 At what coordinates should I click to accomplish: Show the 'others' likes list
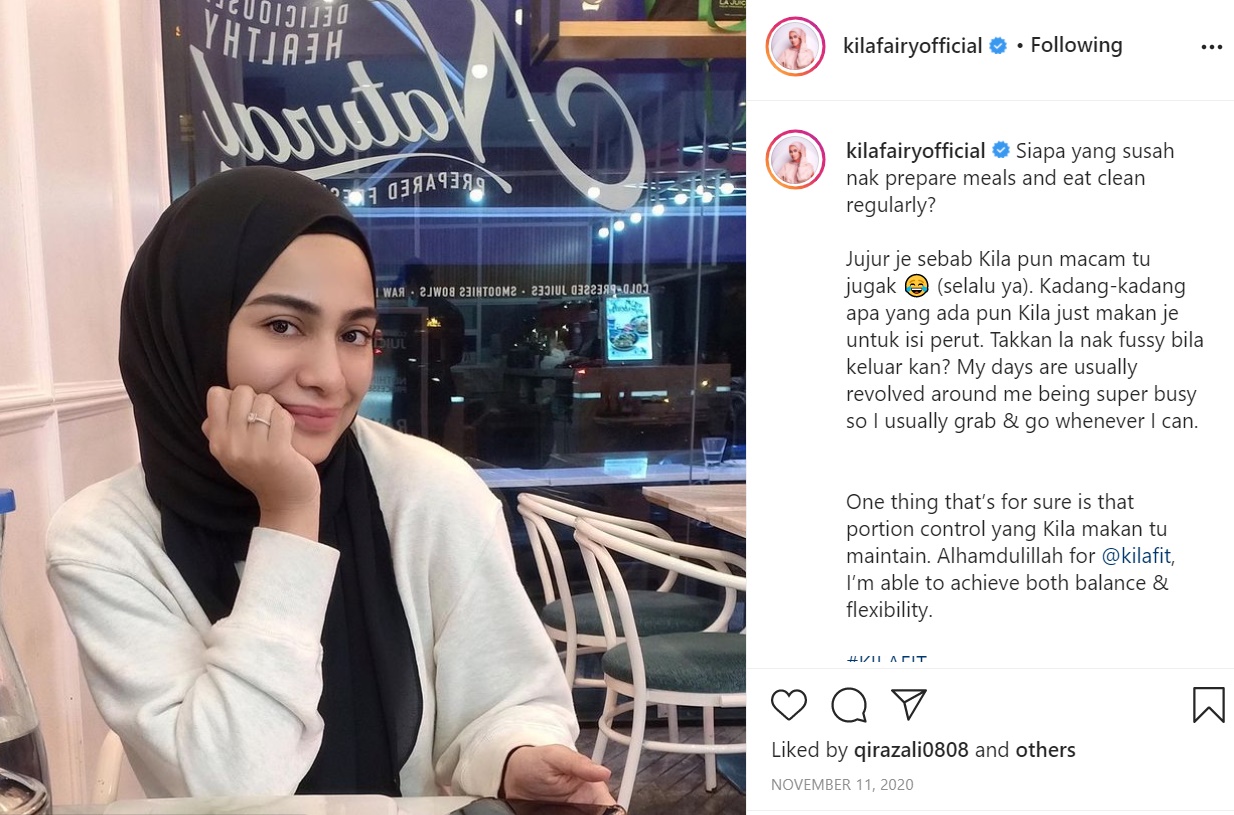click(x=1046, y=750)
